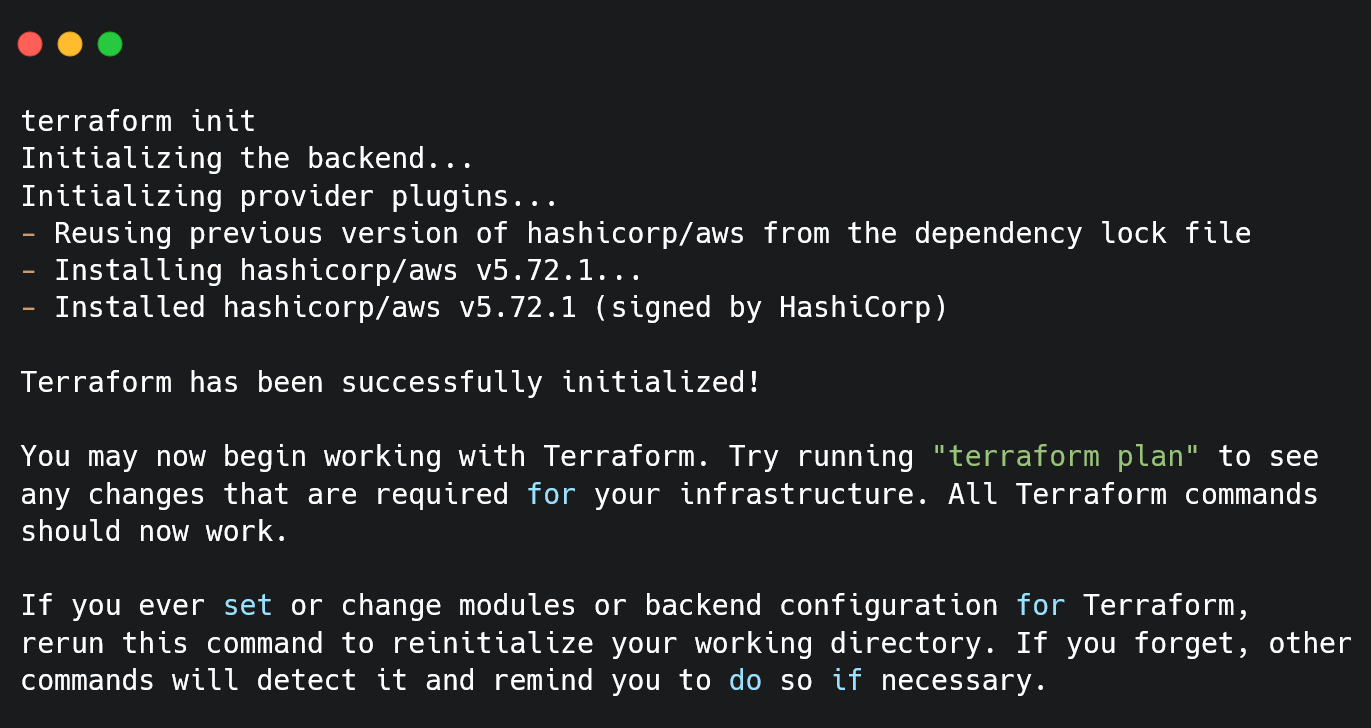Click the "terraform init" command line
The image size is (1371, 728).
coord(138,122)
